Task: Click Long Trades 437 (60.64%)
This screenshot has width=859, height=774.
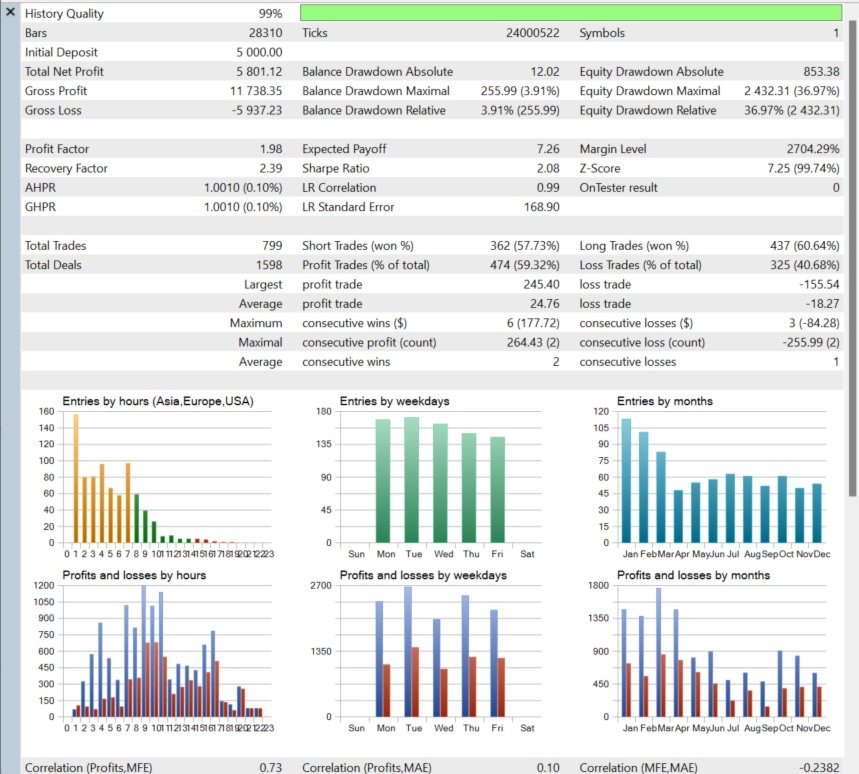Action: pos(805,246)
